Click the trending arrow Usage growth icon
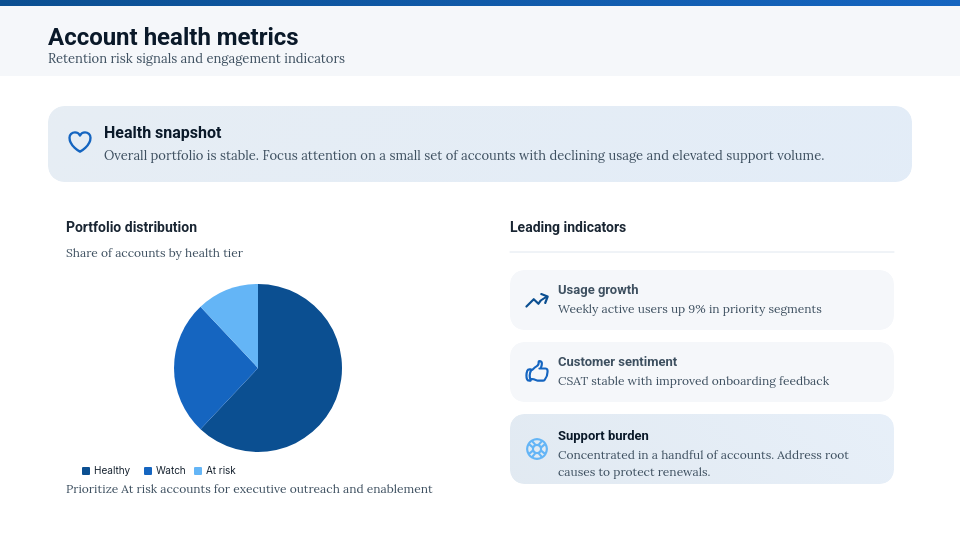 tap(537, 300)
